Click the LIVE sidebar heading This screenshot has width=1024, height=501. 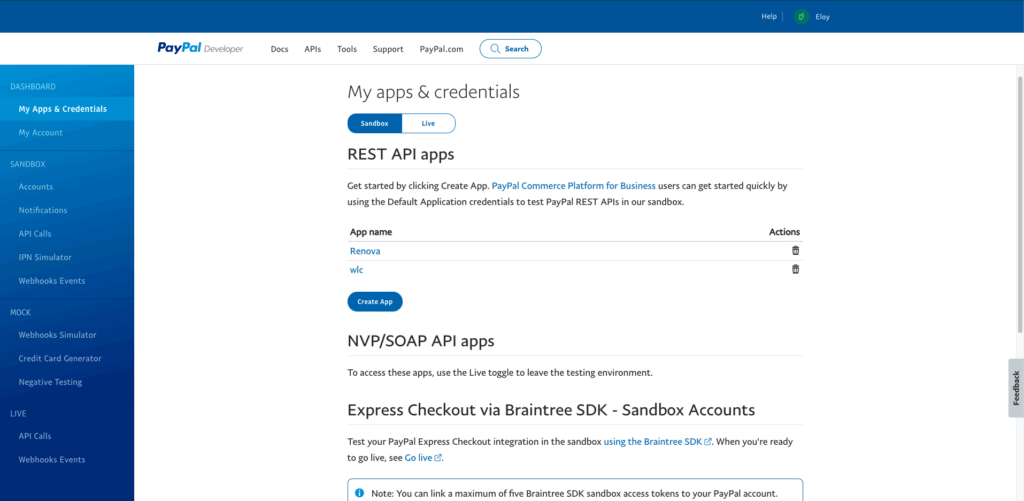(18, 413)
